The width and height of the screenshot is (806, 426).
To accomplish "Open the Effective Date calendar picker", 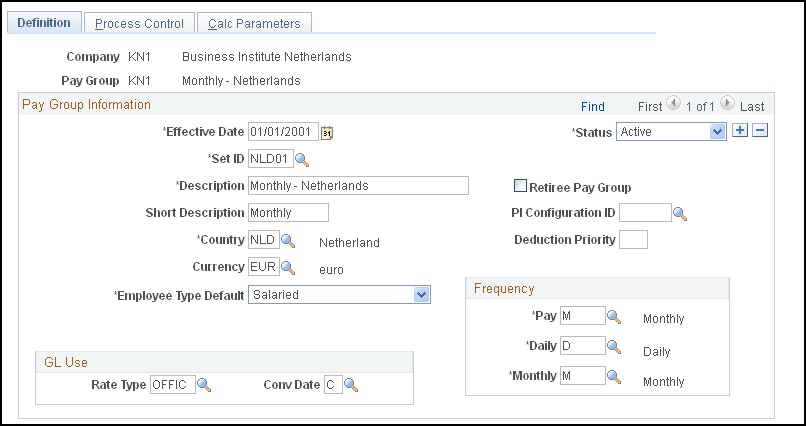I will coord(327,132).
